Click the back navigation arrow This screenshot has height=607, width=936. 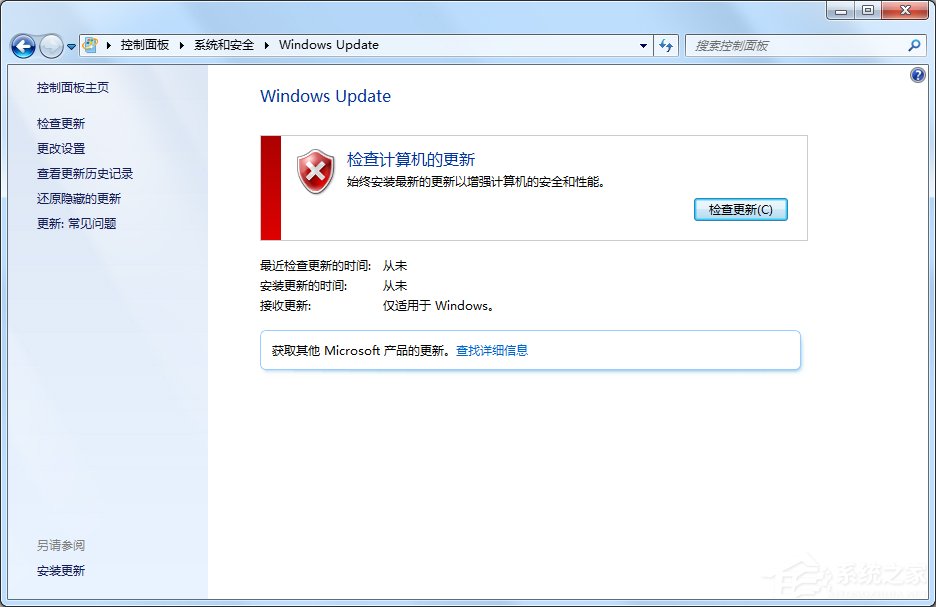coord(22,45)
